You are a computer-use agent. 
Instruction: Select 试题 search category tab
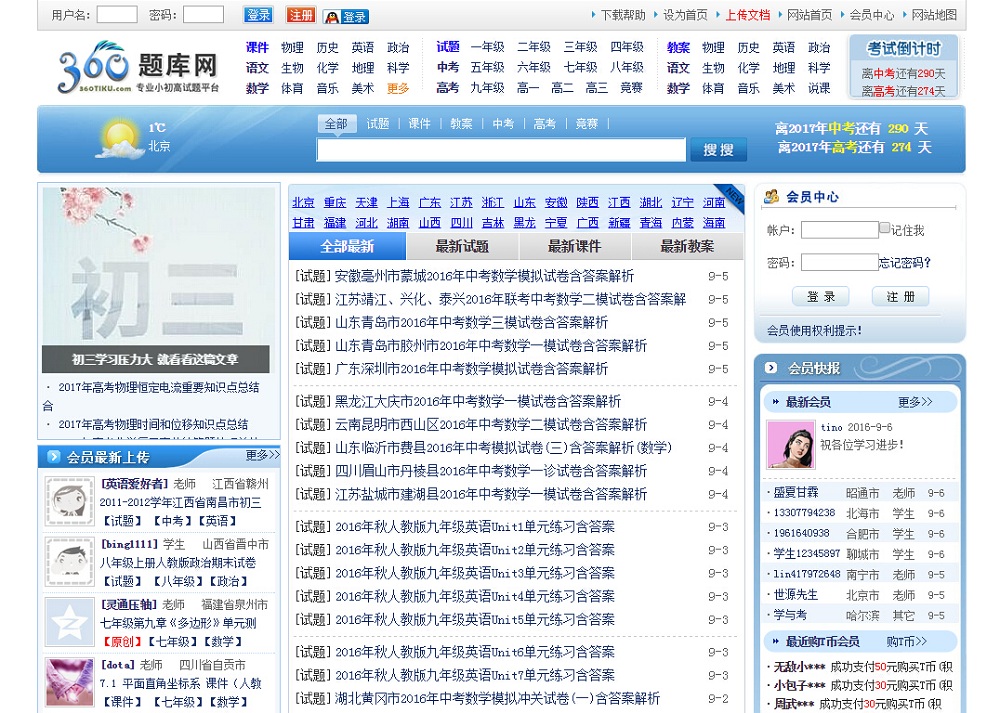click(x=378, y=124)
